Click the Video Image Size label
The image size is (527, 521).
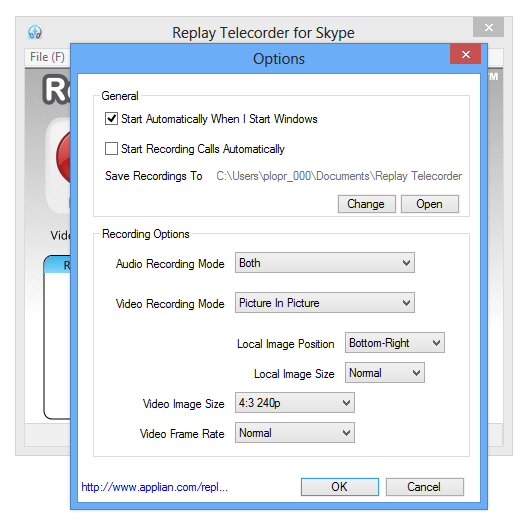pos(184,404)
